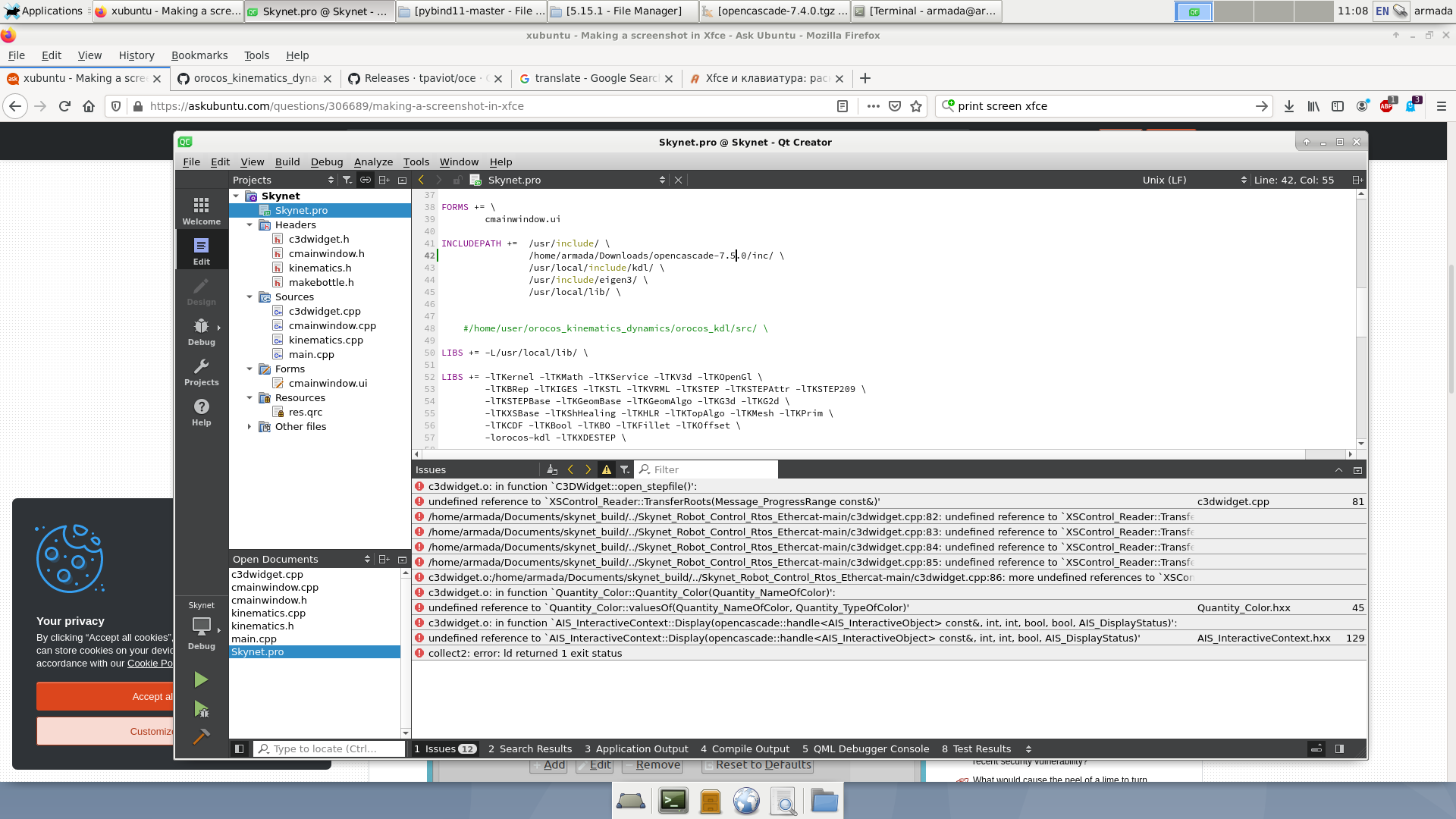The width and height of the screenshot is (1456, 819).
Task: Toggle the left sidebar visibility
Action: coord(239,748)
